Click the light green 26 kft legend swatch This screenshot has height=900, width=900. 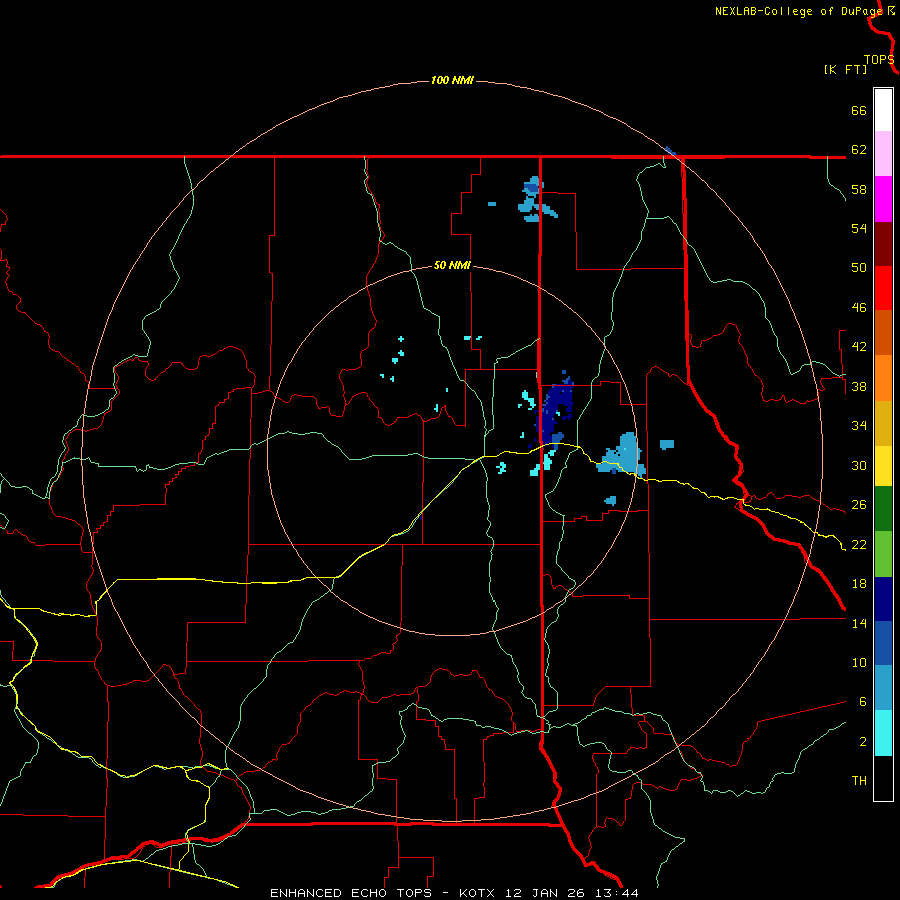[x=883, y=553]
